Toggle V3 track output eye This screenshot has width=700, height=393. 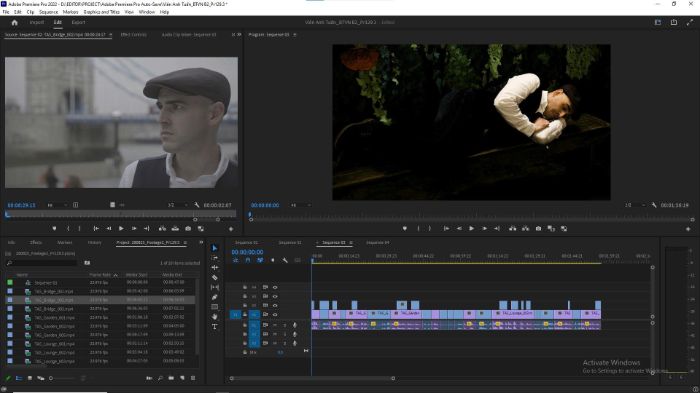pos(275,297)
